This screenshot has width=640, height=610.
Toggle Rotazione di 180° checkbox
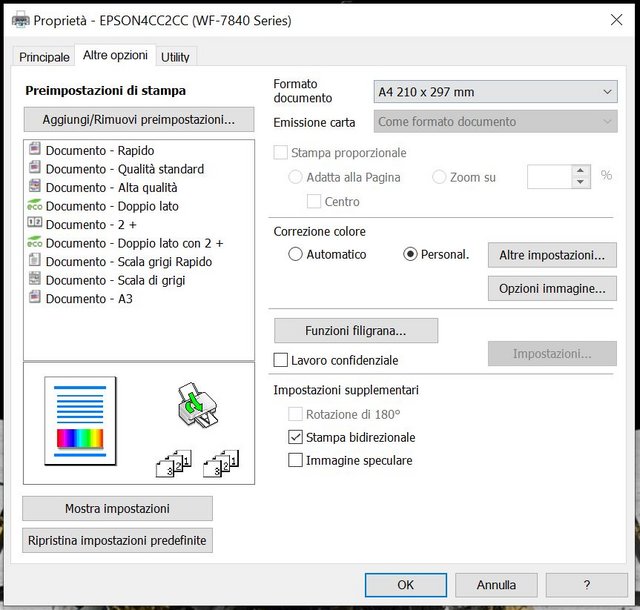click(x=295, y=414)
